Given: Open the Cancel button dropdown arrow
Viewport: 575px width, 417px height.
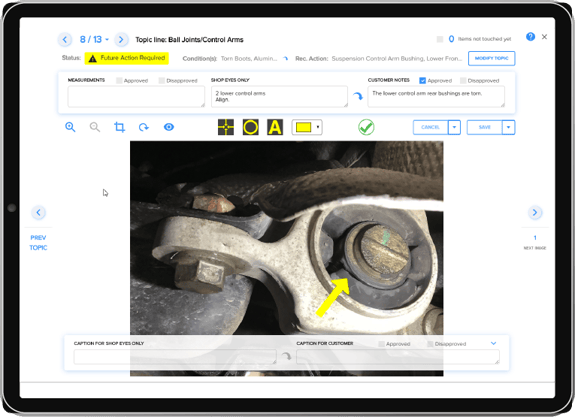Looking at the screenshot, I should 454,127.
